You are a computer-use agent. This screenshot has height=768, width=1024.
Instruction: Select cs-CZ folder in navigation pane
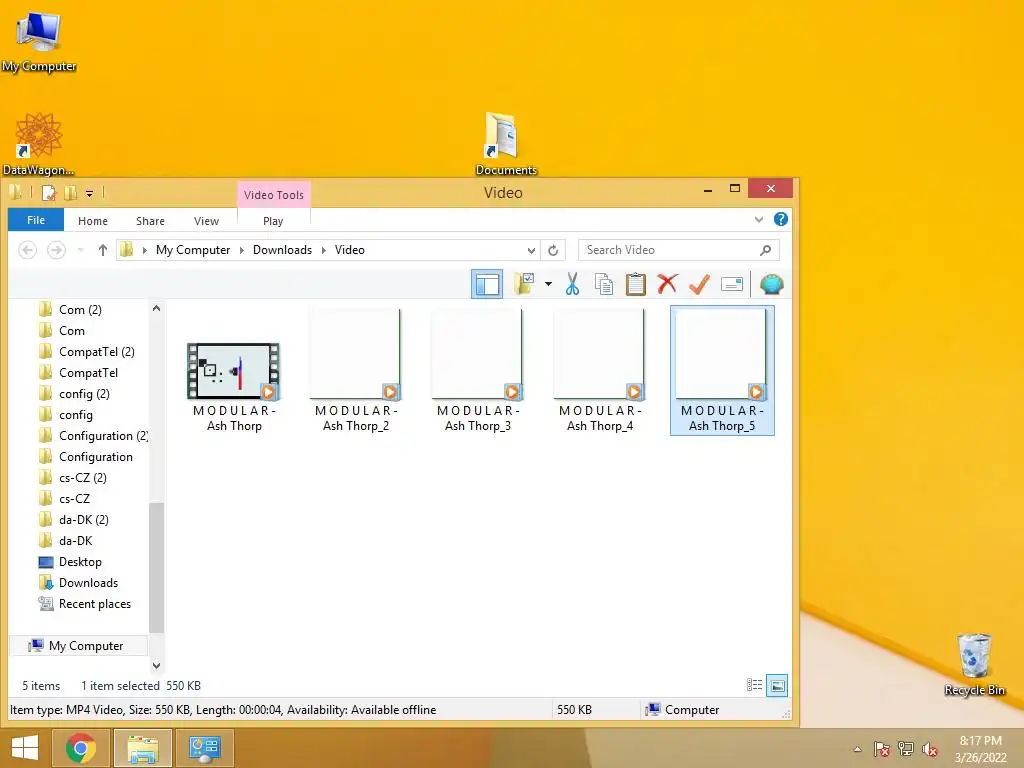(x=74, y=499)
